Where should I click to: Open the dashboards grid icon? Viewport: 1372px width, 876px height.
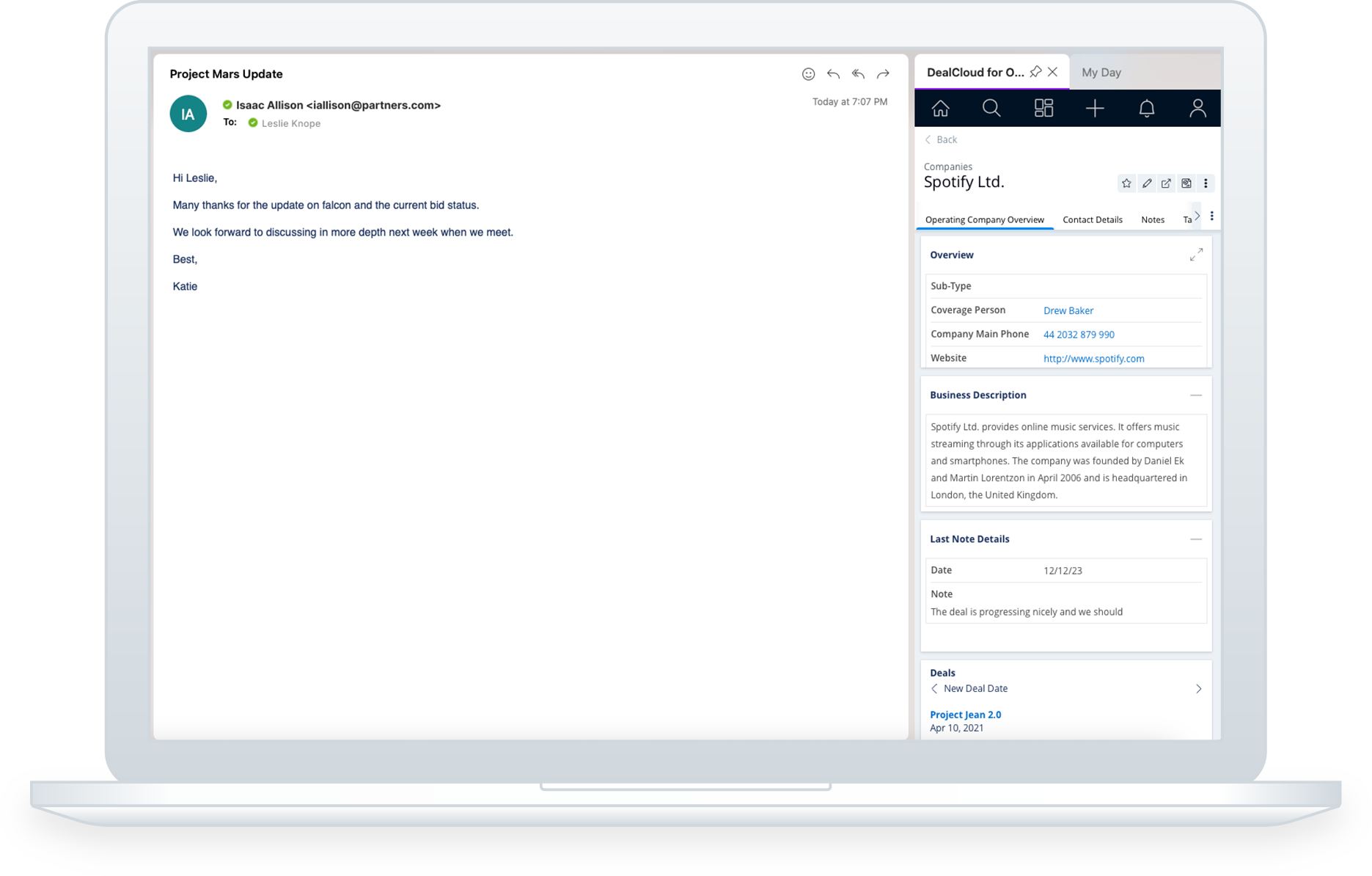(x=1043, y=108)
